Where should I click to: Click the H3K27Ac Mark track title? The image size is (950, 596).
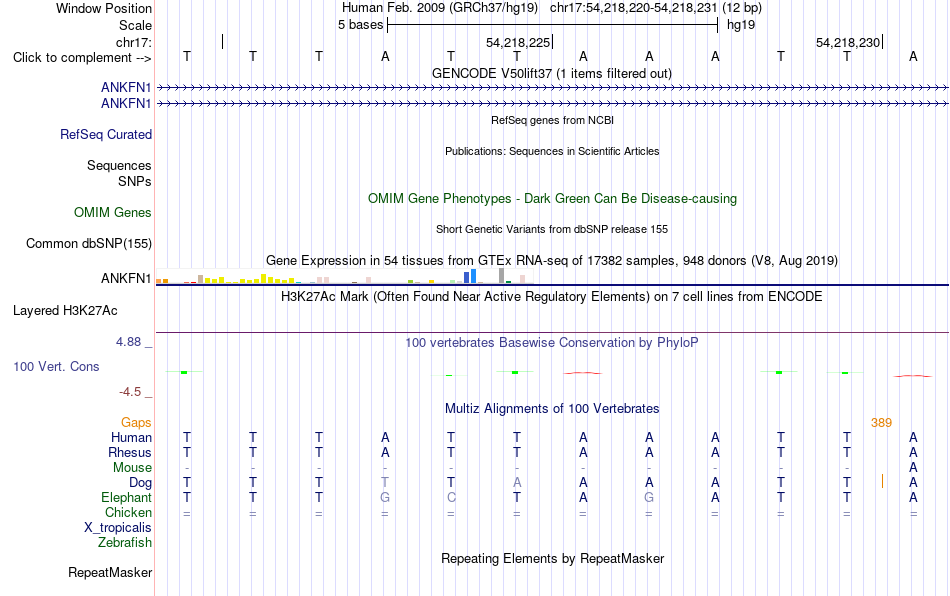[x=551, y=297]
